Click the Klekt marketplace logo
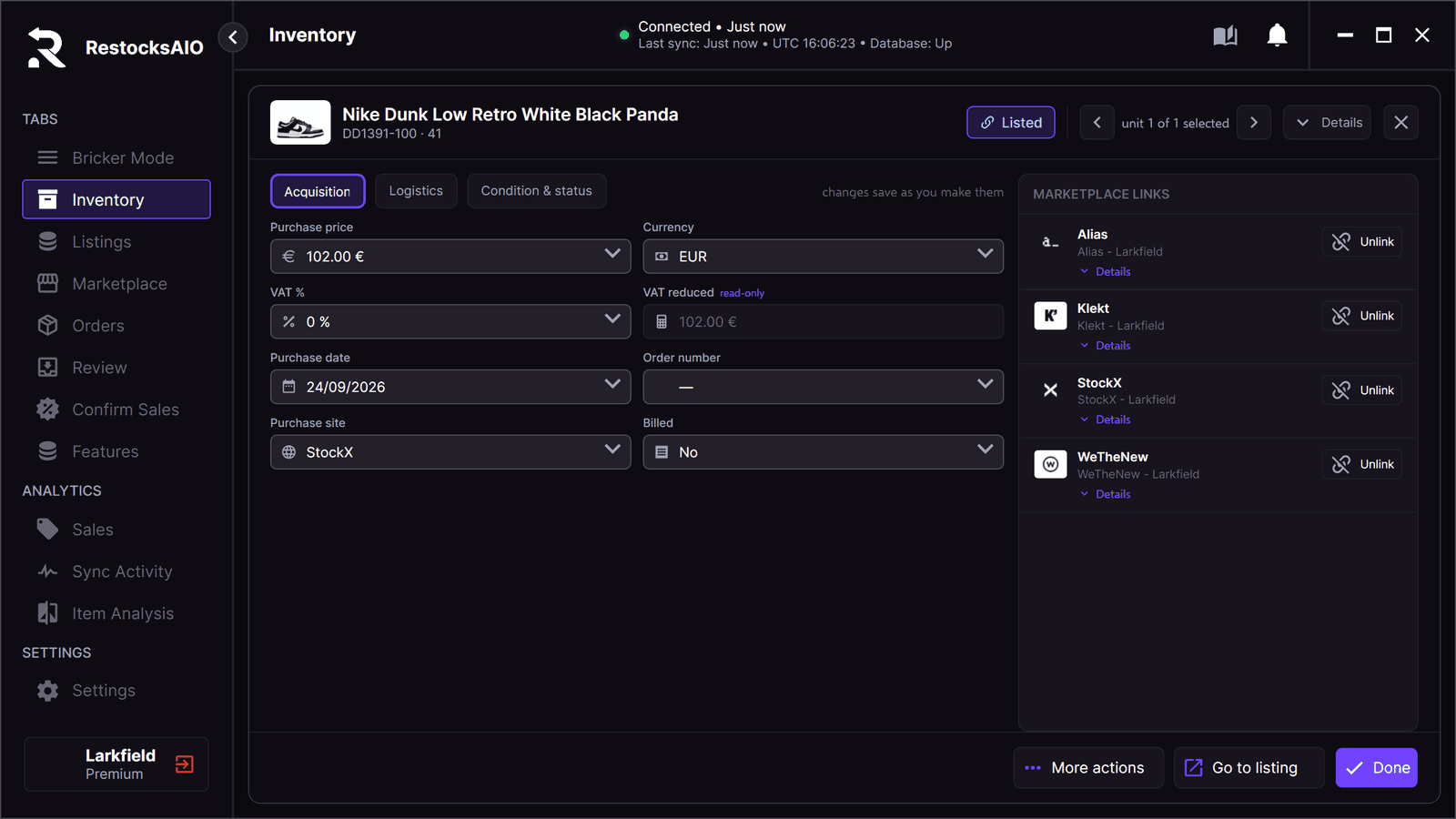 (1050, 316)
